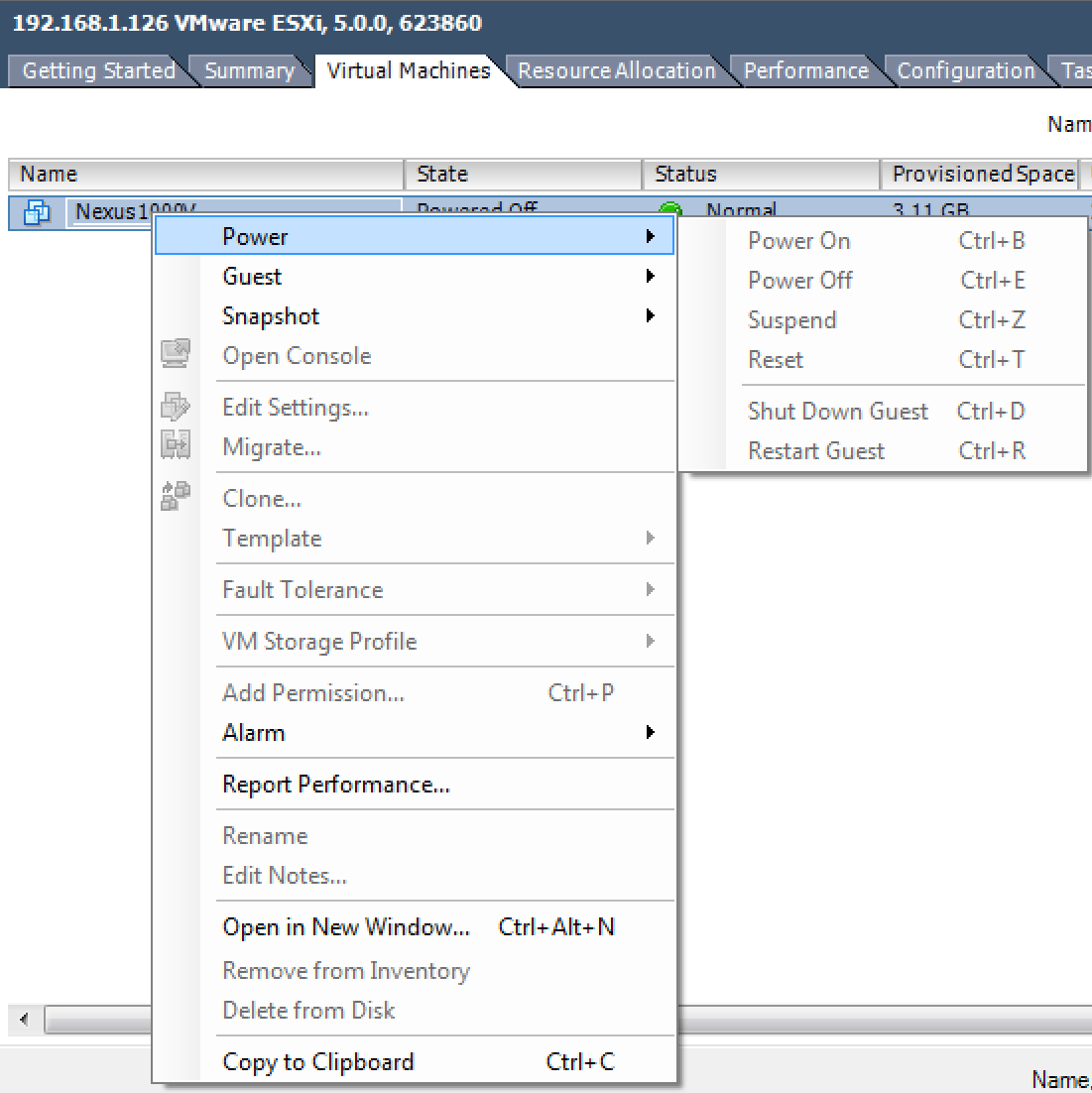Screen dimensions: 1092x1093
Task: Click Suspend in the Power submenu
Action: click(x=883, y=320)
